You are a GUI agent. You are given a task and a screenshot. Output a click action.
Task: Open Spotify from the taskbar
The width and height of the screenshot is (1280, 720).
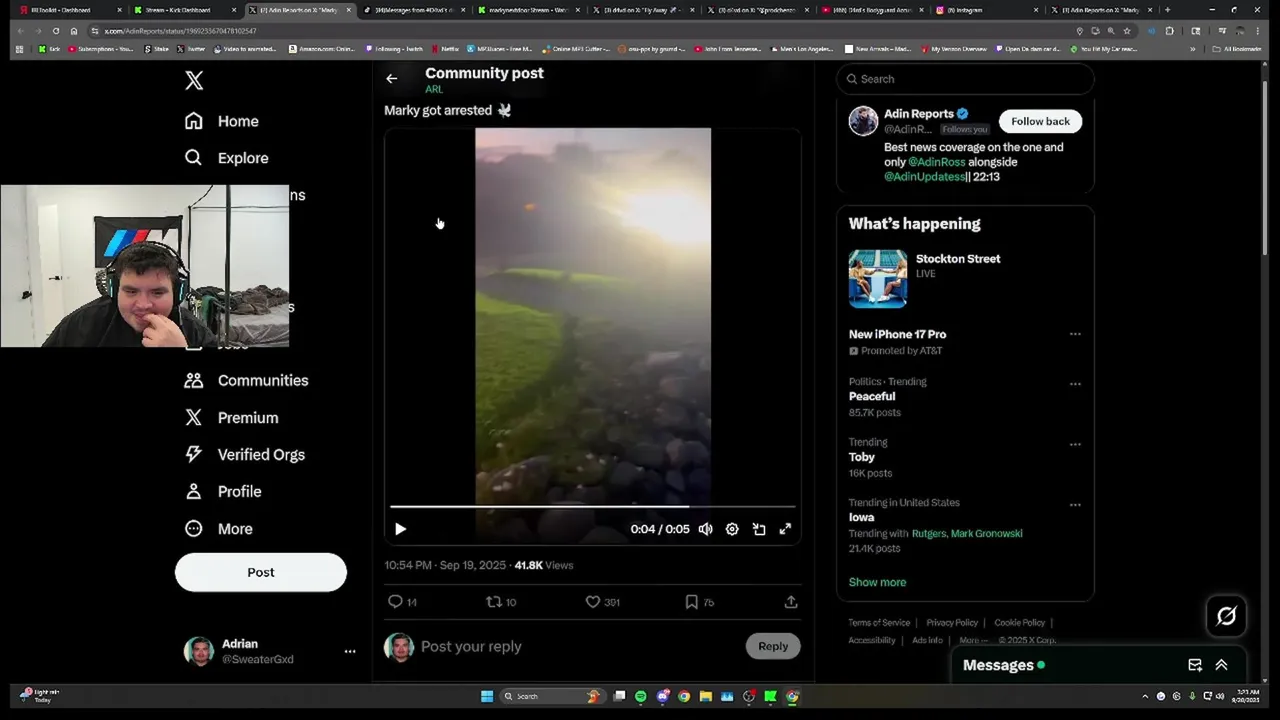(x=641, y=696)
